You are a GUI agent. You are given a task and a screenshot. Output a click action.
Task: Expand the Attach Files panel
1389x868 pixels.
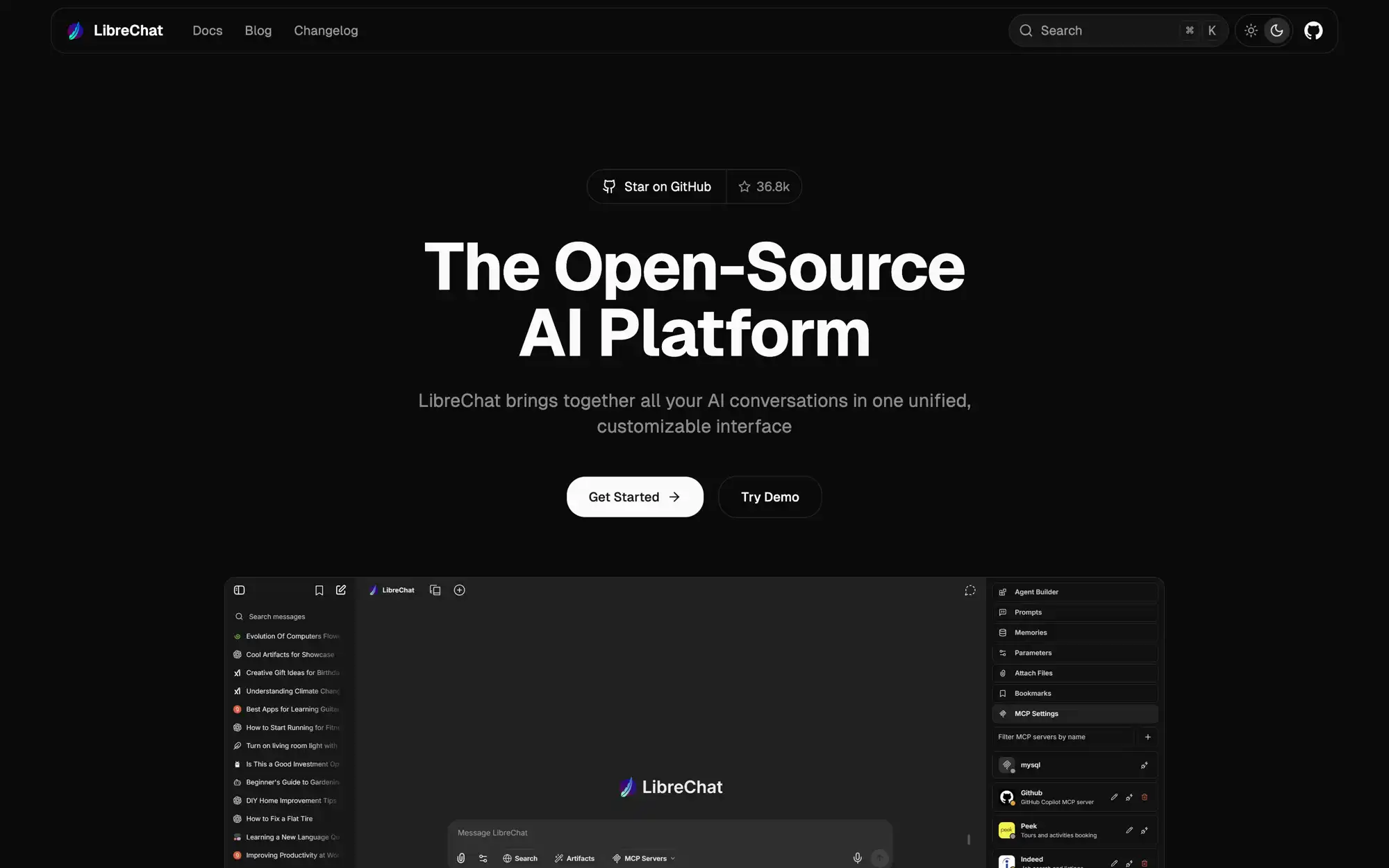tap(1075, 673)
